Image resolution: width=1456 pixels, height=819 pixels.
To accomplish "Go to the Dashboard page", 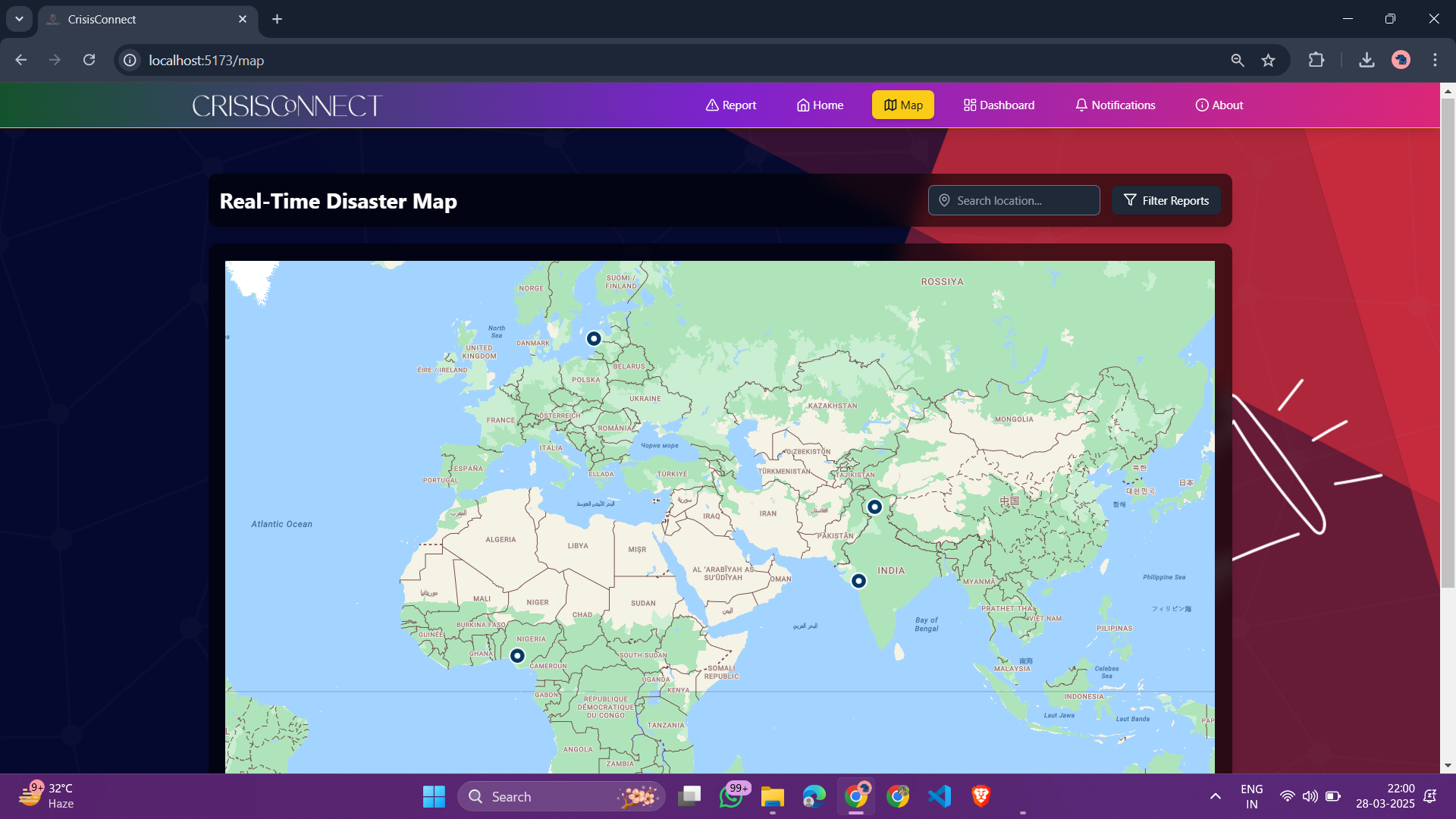I will click(999, 105).
